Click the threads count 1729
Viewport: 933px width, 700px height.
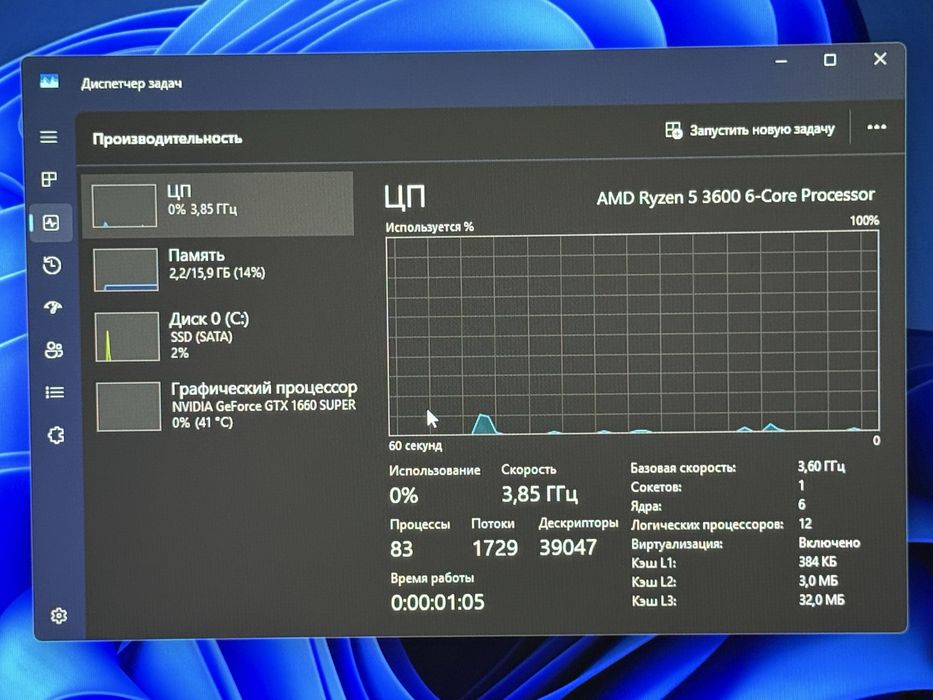point(495,548)
